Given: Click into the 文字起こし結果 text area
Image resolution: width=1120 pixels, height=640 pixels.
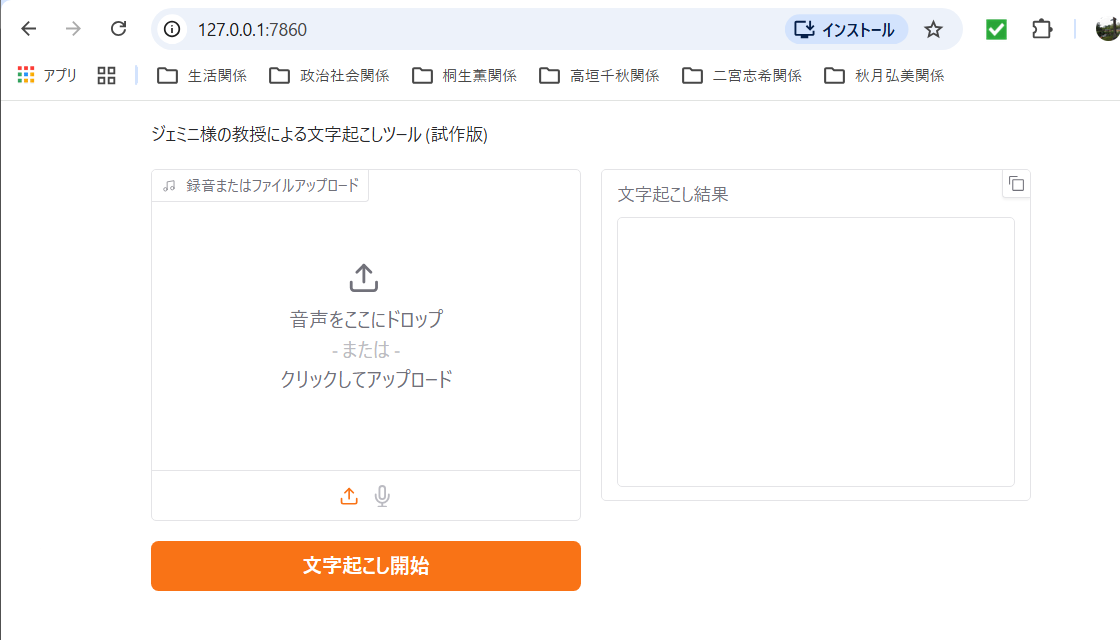Looking at the screenshot, I should click(816, 352).
